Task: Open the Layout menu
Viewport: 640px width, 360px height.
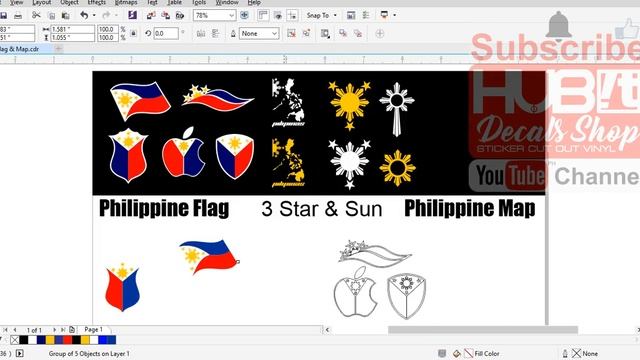Action: tap(42, 2)
